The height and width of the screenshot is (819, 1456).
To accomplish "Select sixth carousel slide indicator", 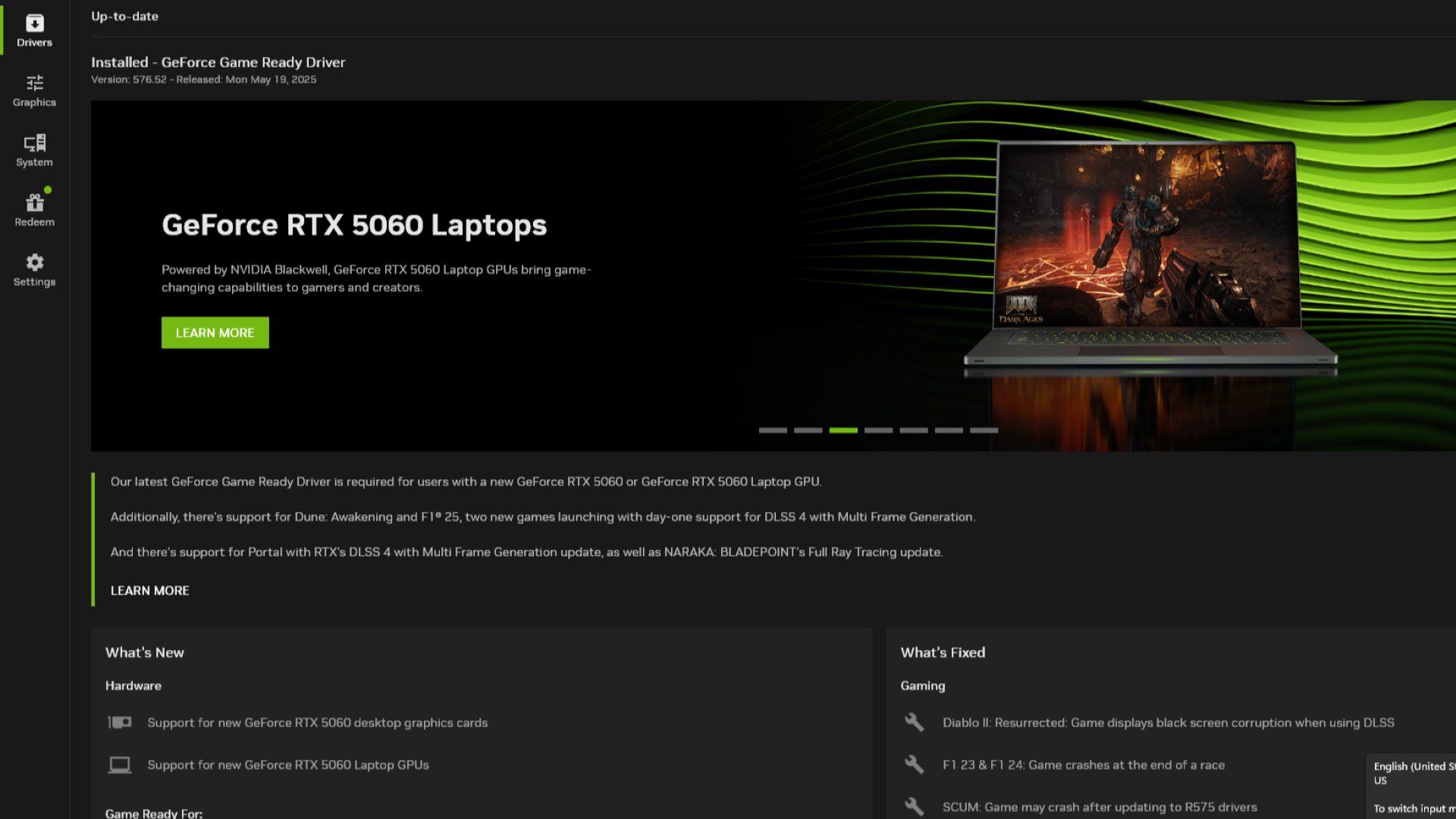I will tap(949, 430).
